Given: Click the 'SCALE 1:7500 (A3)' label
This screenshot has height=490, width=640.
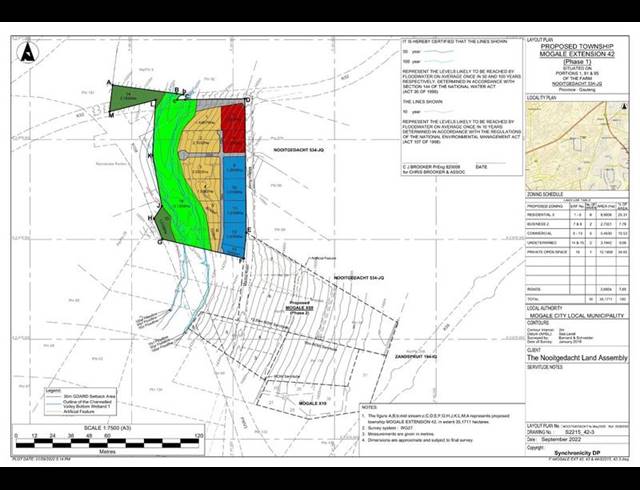Looking at the screenshot, I should (x=107, y=428).
